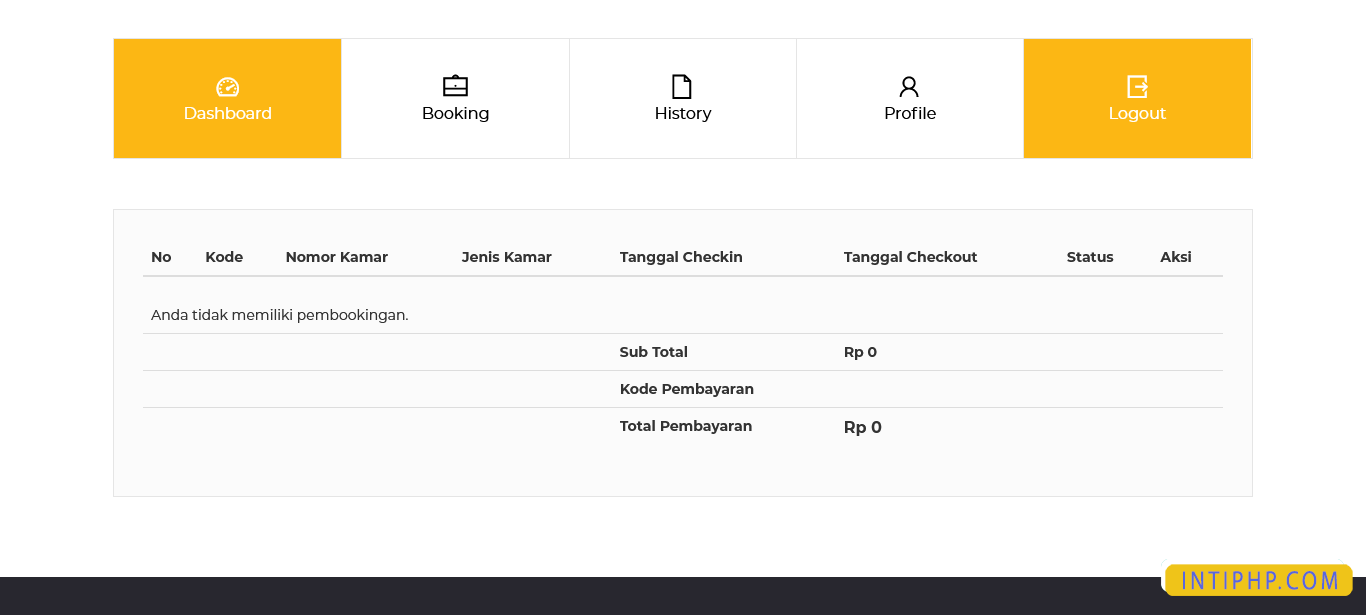Screen dimensions: 1366x615
Task: Click the Sub Total "Rp 0" amount
Action: [x=860, y=352]
